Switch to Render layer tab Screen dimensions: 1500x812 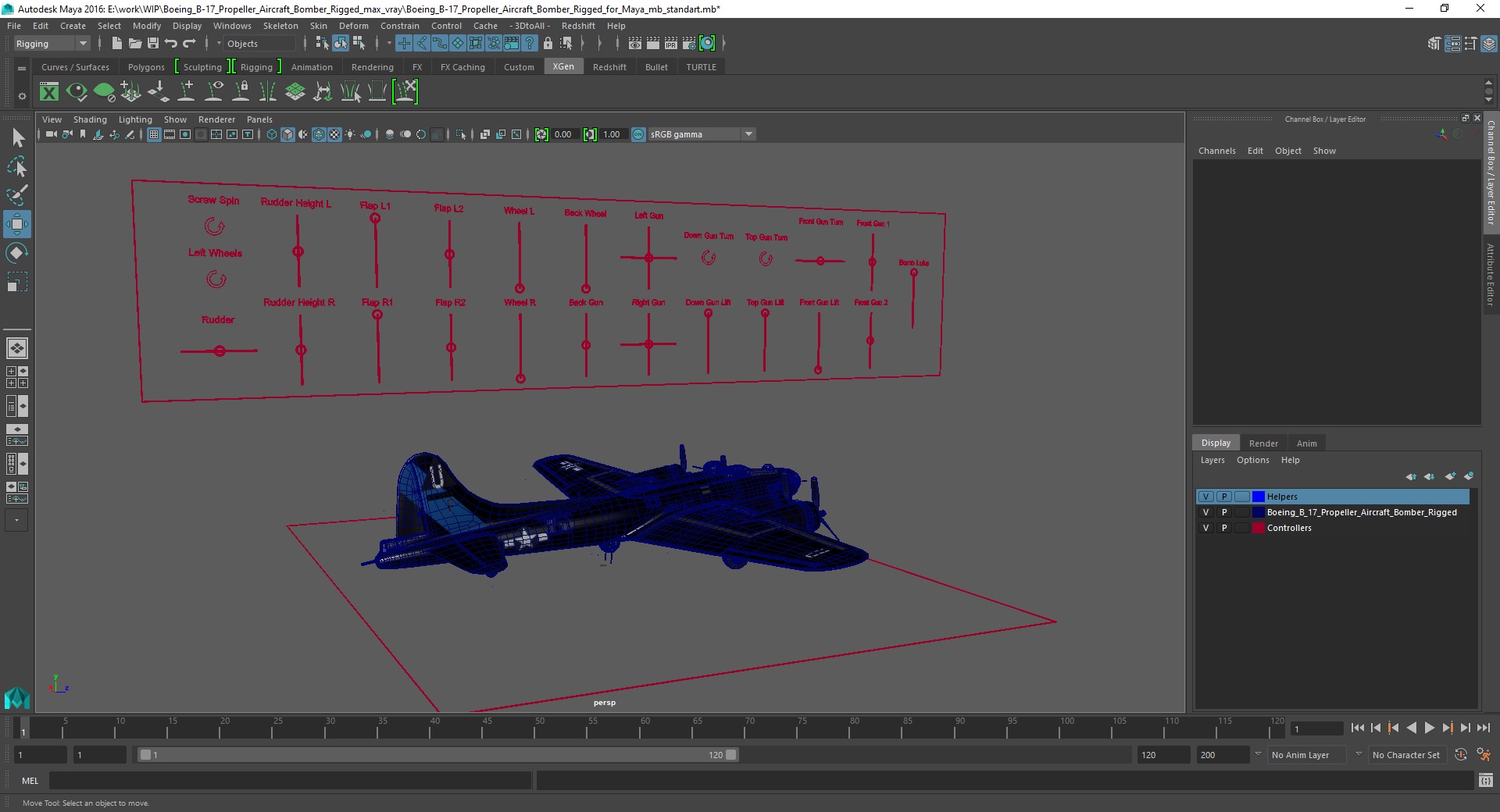1263,443
